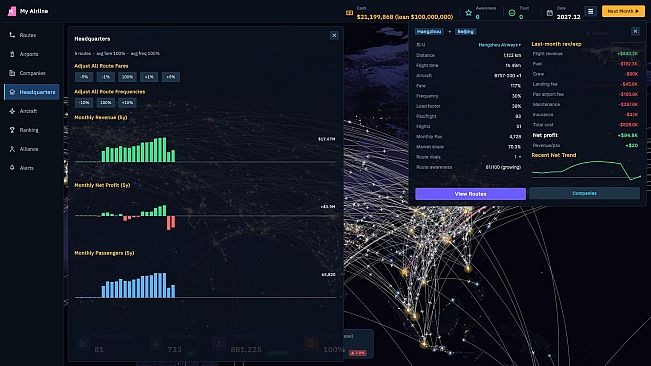Click the Cash money icon
This screenshot has width=651, height=366.
[x=350, y=13]
